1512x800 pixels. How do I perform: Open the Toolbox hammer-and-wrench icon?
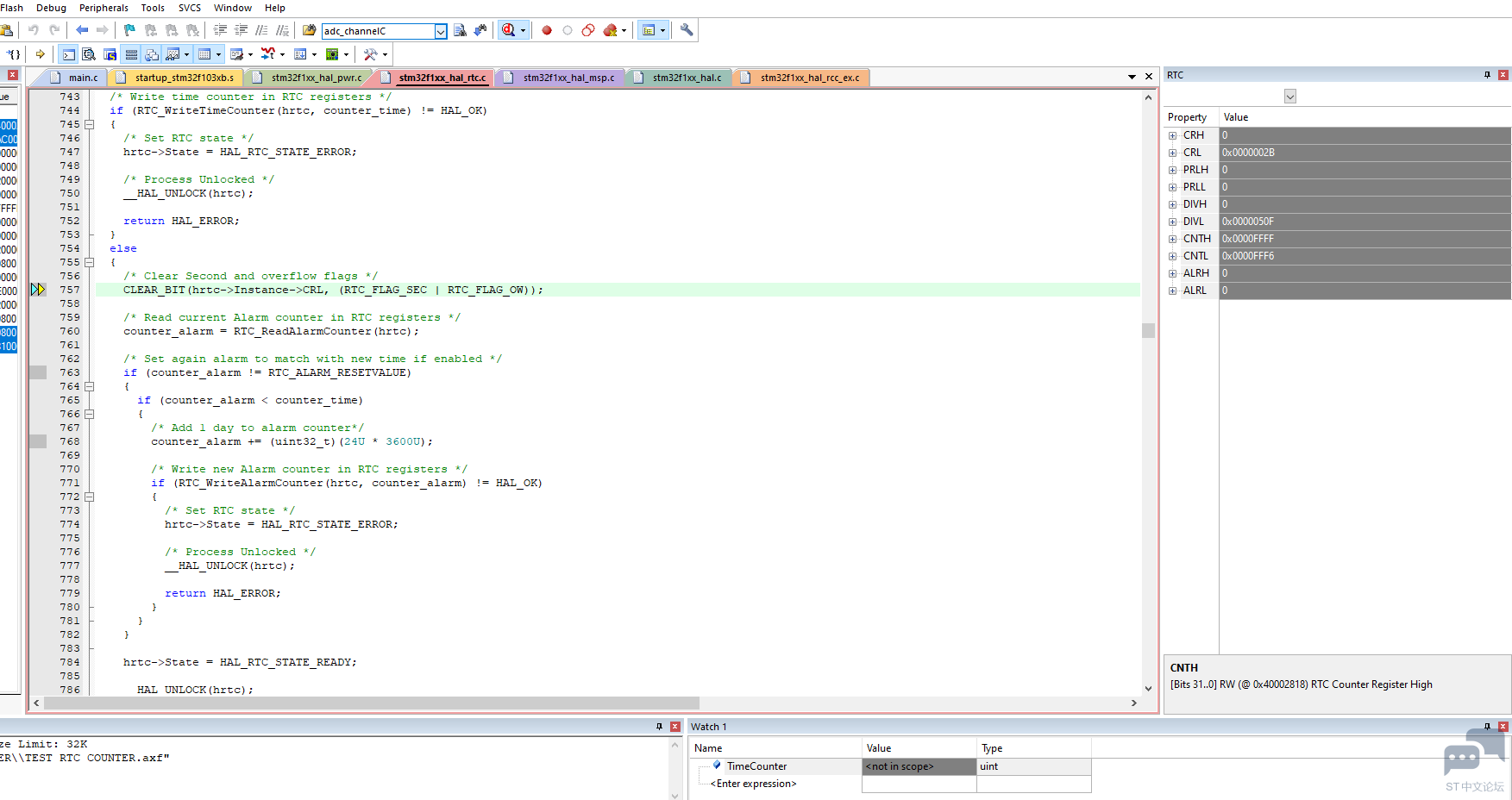371,54
